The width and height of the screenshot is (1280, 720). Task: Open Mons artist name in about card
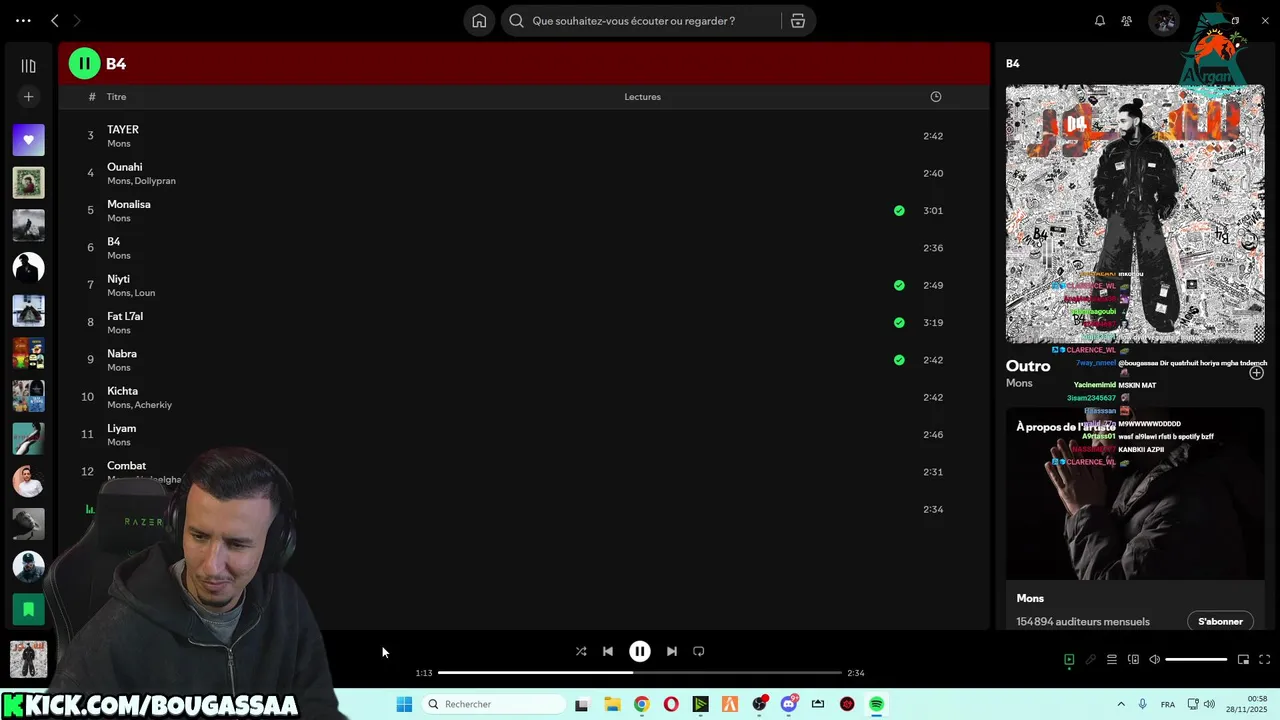coord(1030,598)
